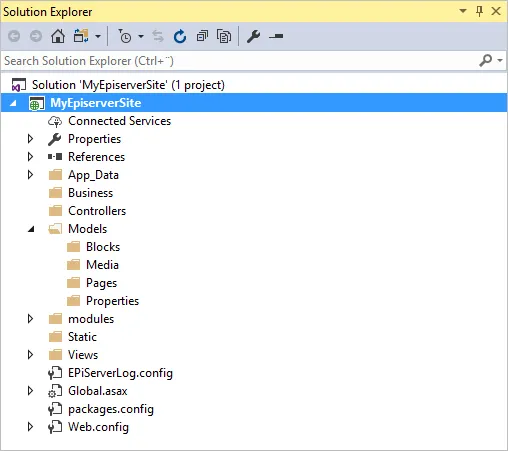This screenshot has width=508, height=451.
Task: Collapse the Models folder
Action: 31,229
